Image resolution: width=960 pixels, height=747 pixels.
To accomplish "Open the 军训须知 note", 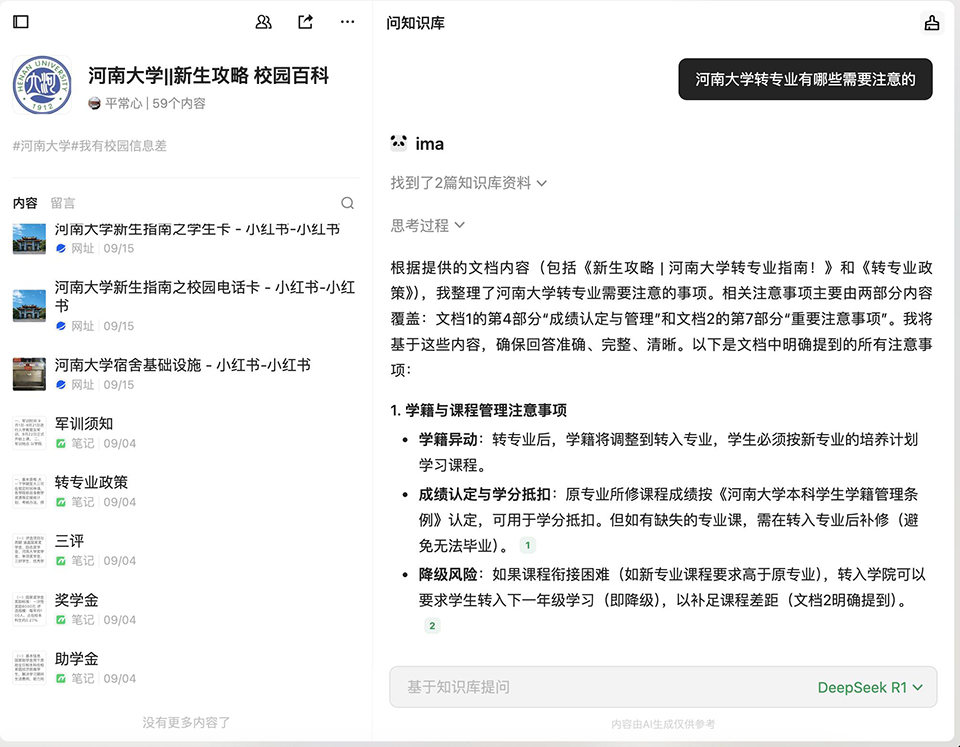I will 84,423.
